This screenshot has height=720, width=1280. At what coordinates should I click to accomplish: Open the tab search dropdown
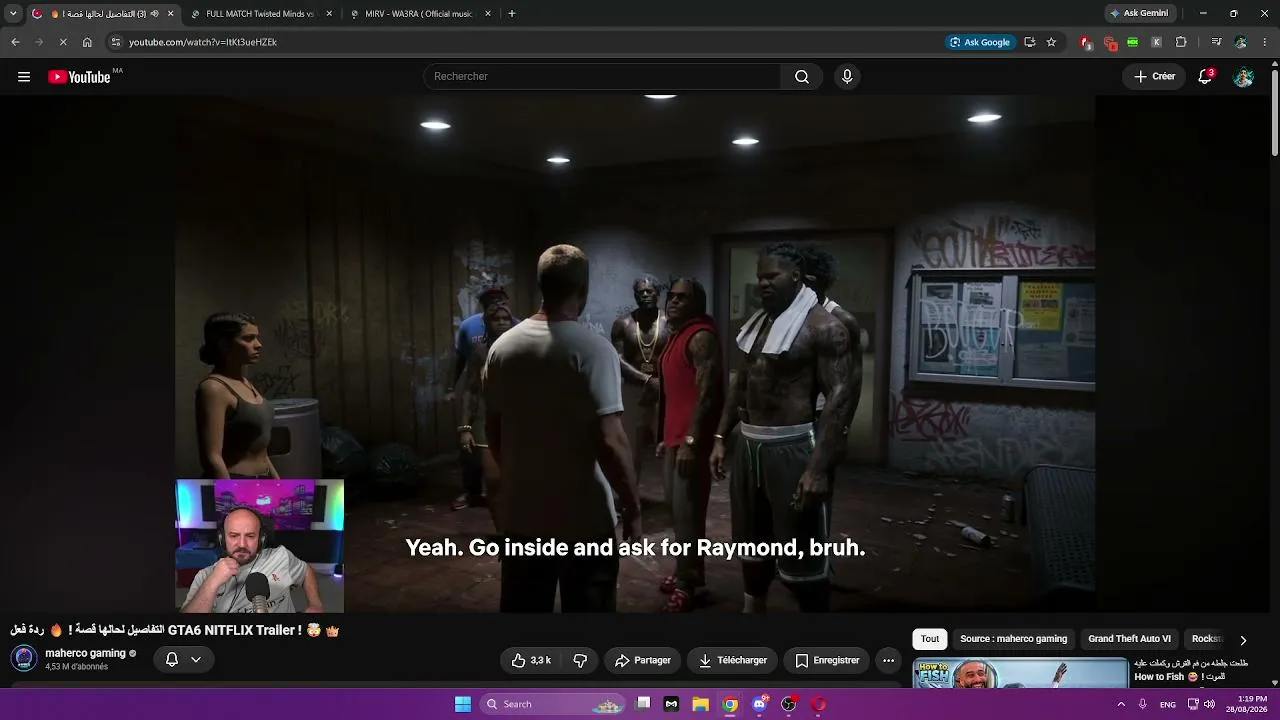pyautogui.click(x=13, y=14)
